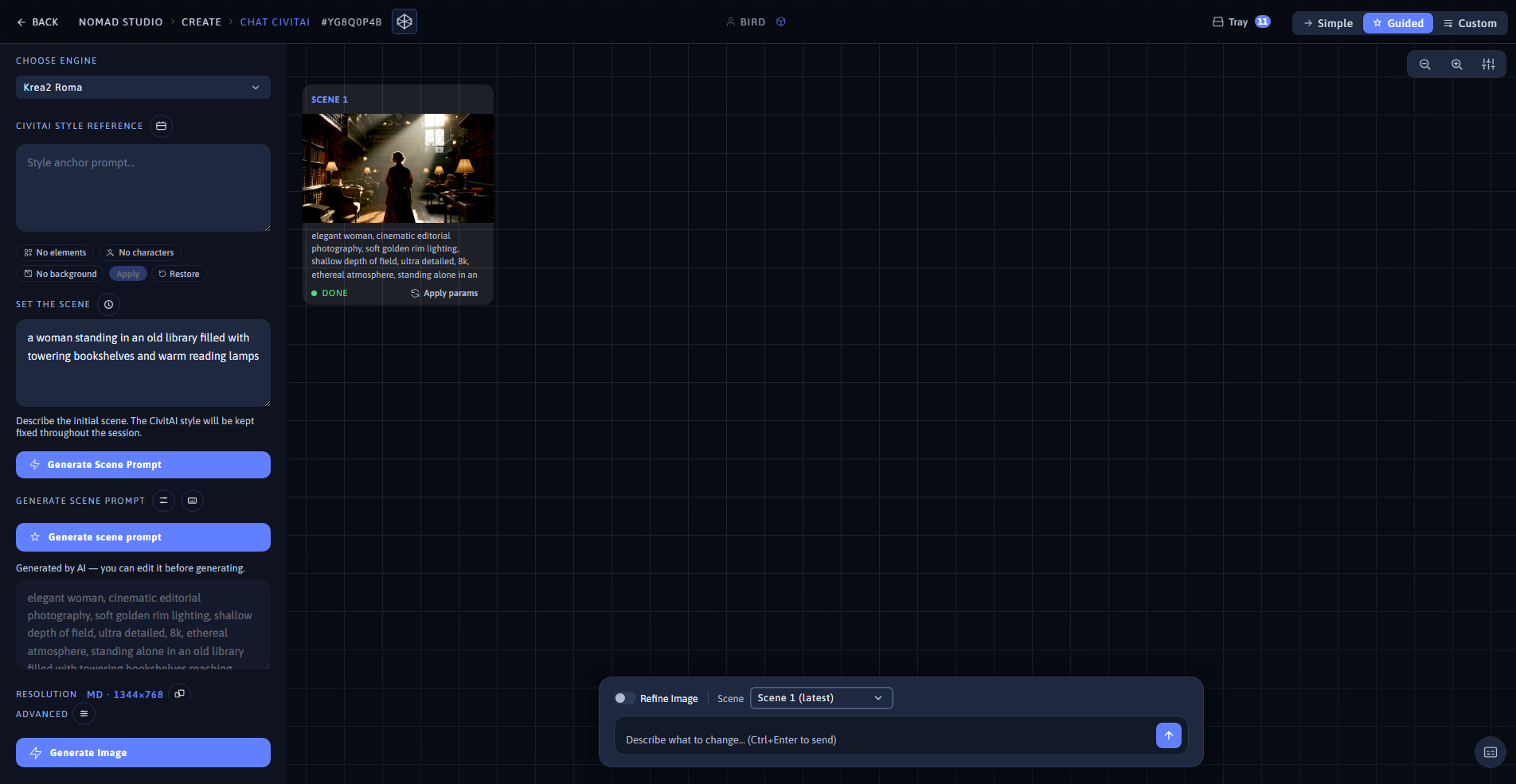Open the Tray panel
Image resolution: width=1516 pixels, height=784 pixels.
1241,22
